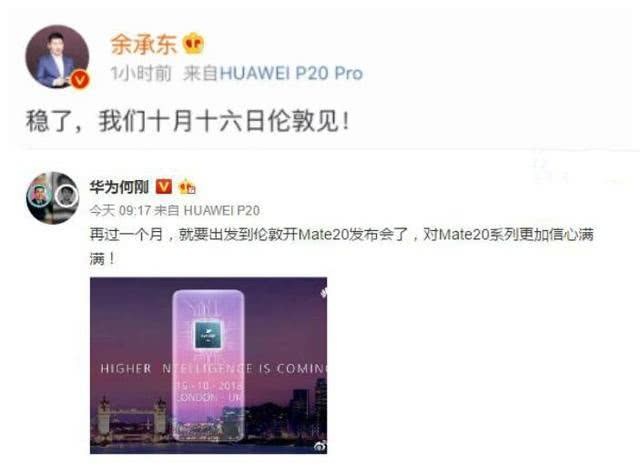Screen dimensions: 640x473
Task: Click the Weibo watermark logo on the poster corner
Action: click(320, 446)
